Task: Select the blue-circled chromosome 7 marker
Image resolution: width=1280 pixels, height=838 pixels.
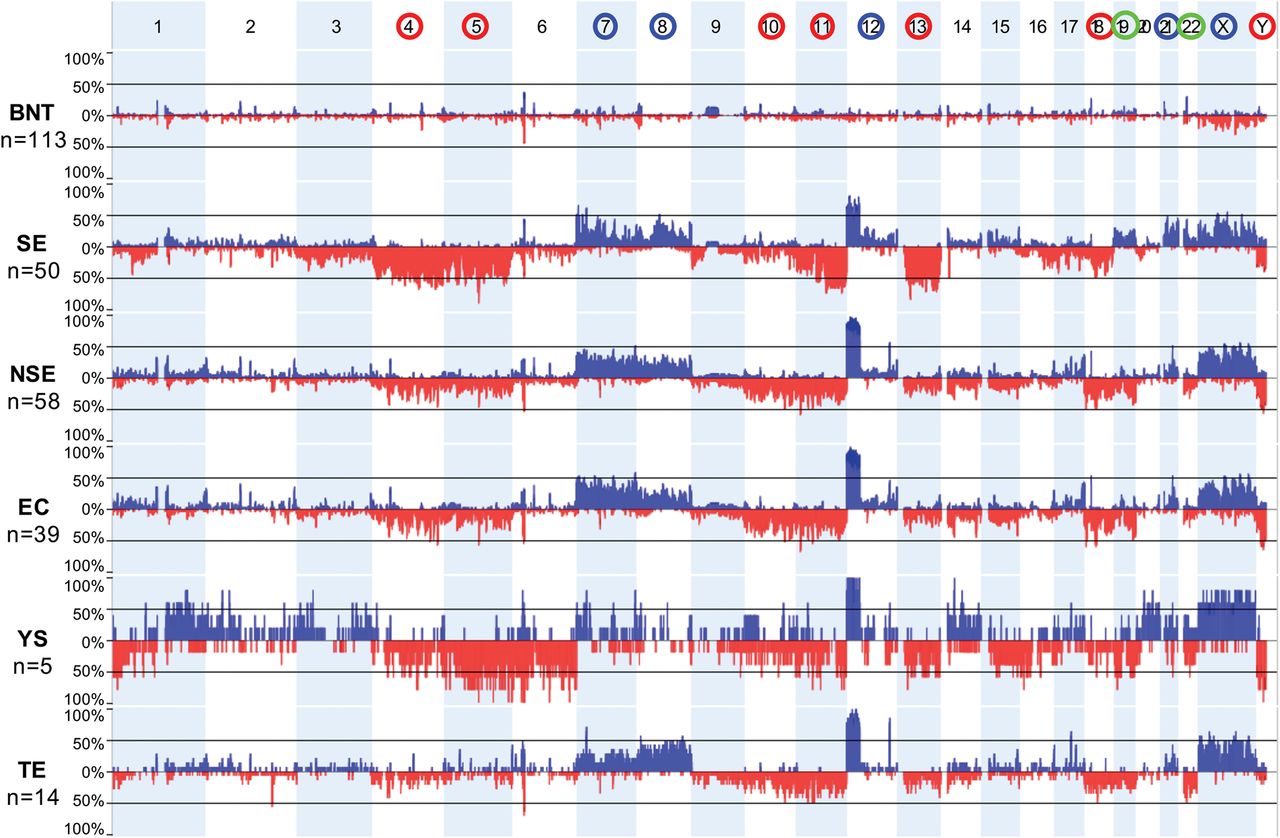Action: coord(605,28)
